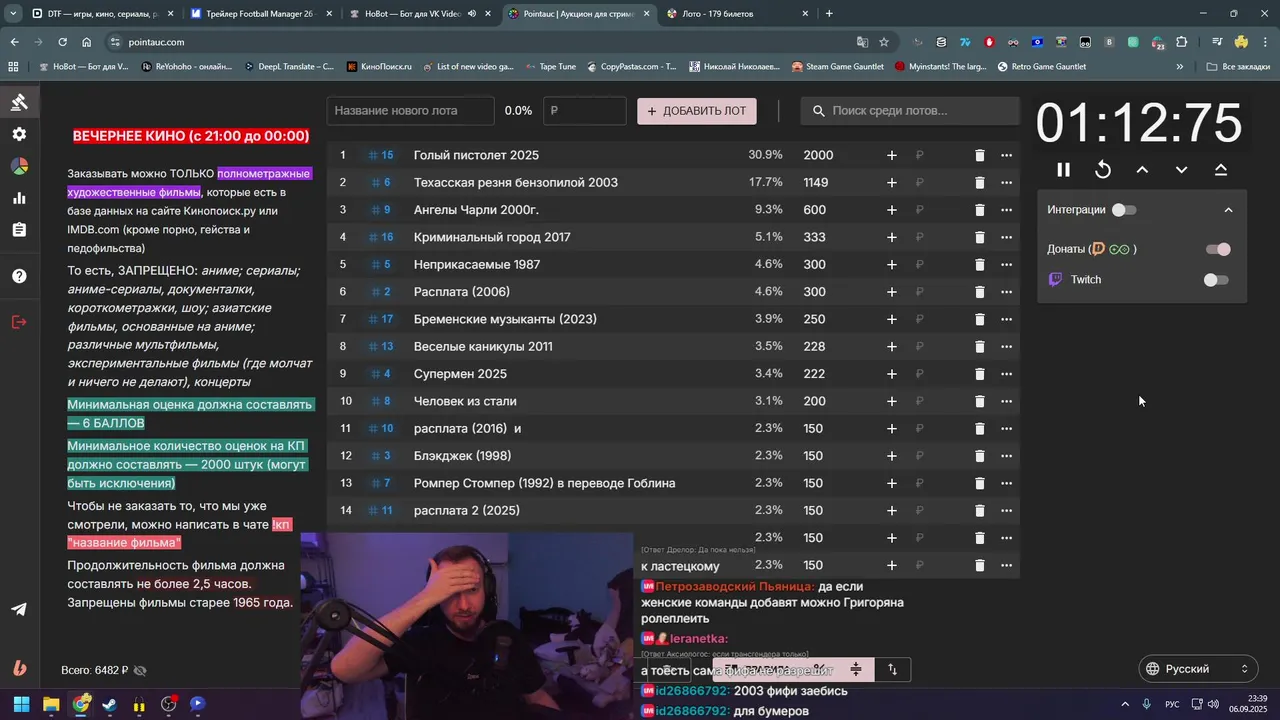
Task: Click the Поиск среди лотов search field
Action: [910, 111]
